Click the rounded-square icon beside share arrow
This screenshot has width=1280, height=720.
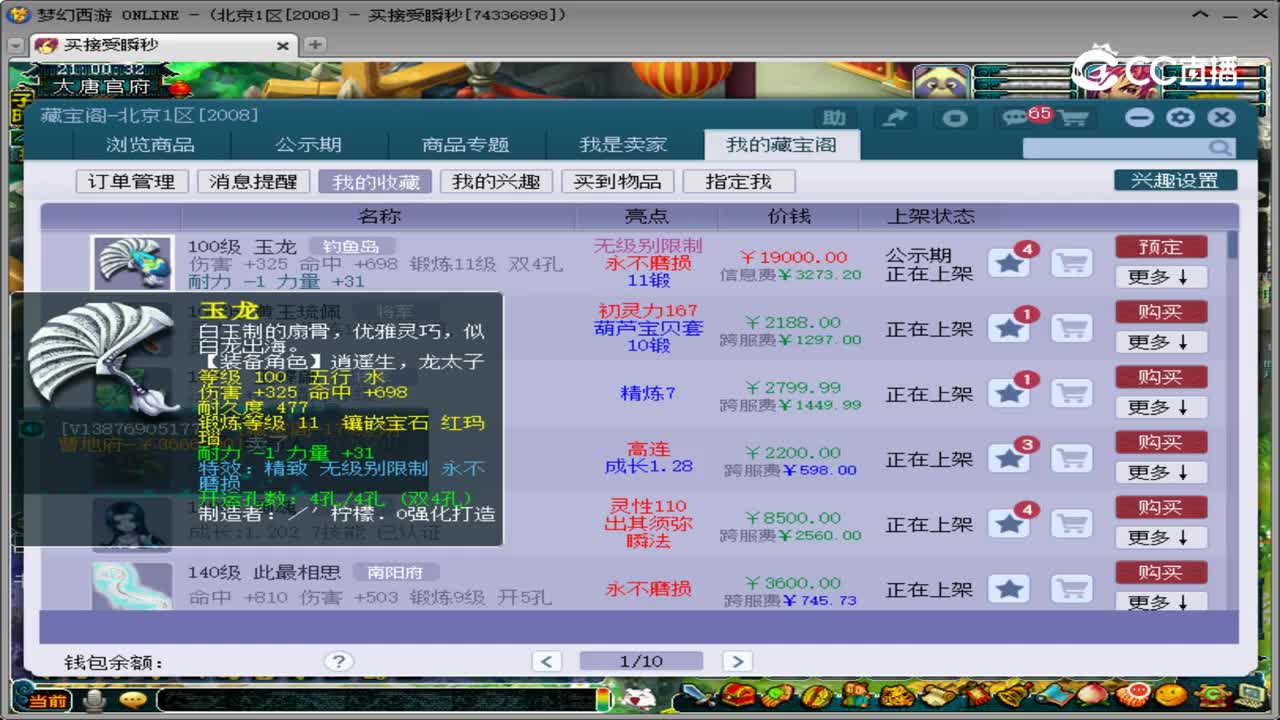(955, 117)
